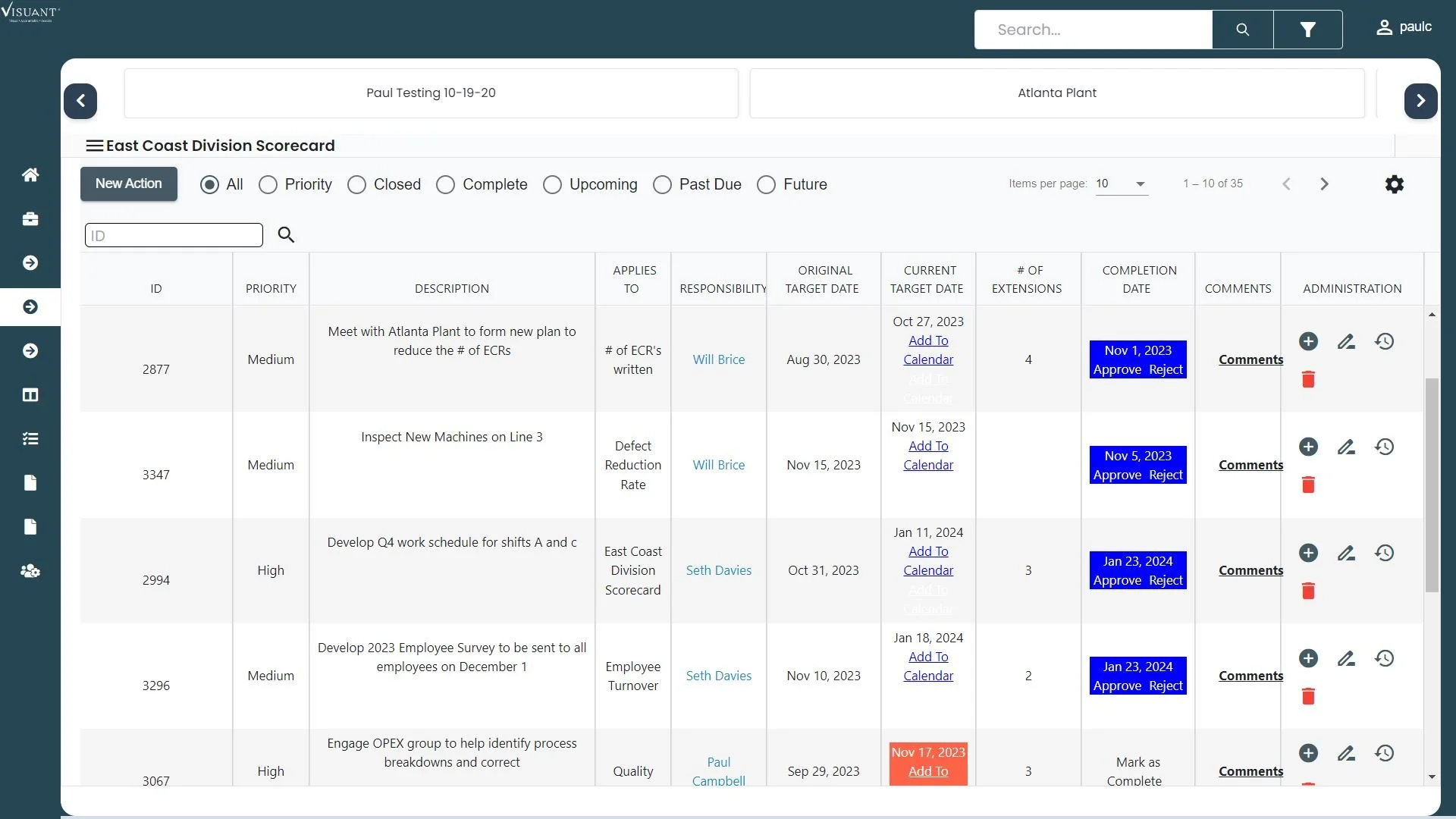
Task: Open the briefcase icon in sidebar
Action: [30, 219]
